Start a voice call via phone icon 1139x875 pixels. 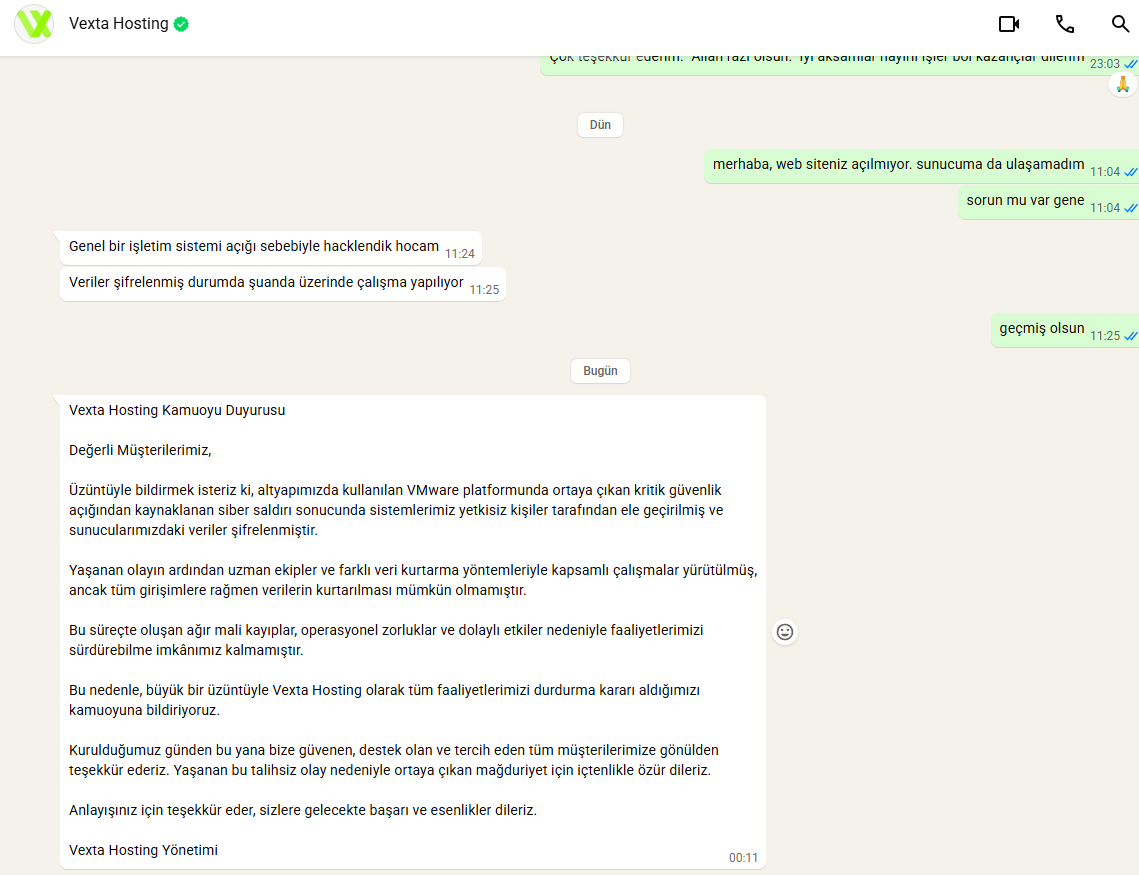point(1064,24)
